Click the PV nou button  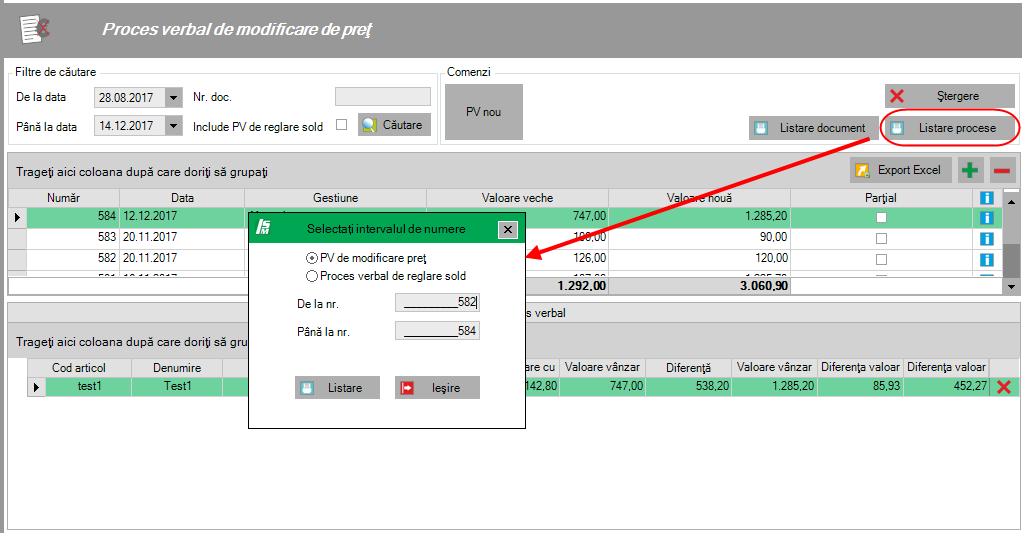tap(484, 112)
